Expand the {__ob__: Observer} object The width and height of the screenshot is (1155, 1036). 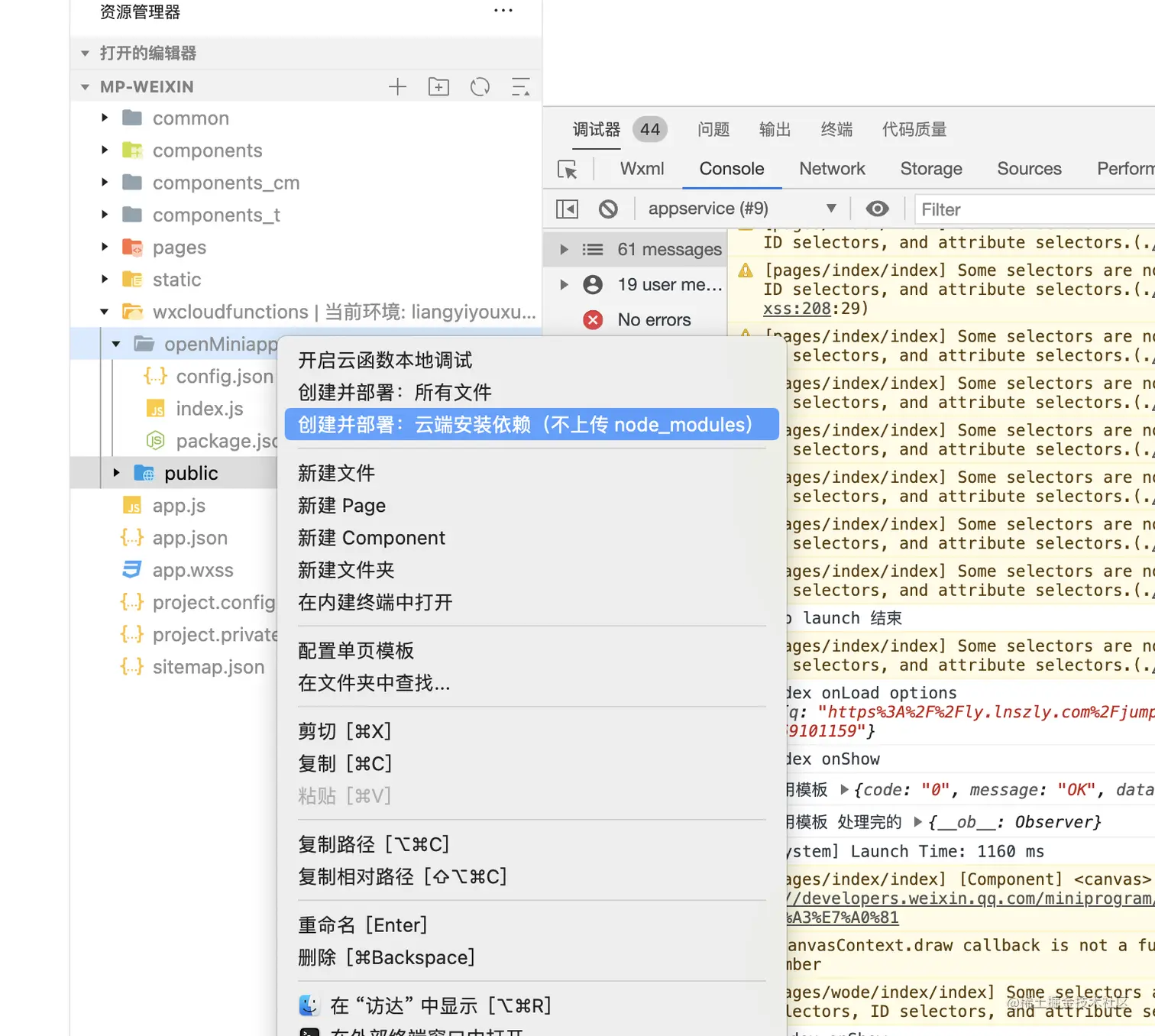click(918, 821)
